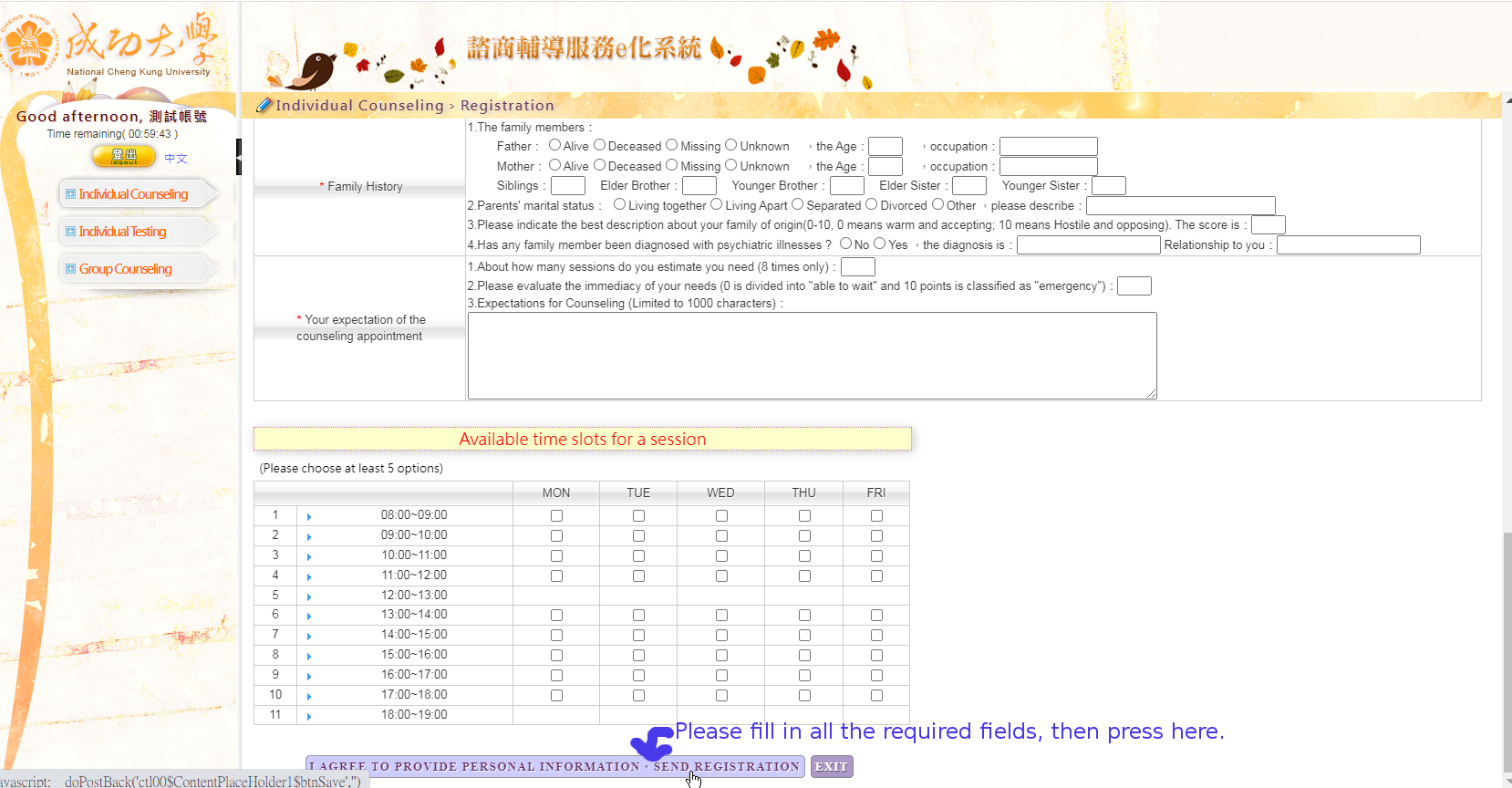The width and height of the screenshot is (1512, 788).
Task: Select Mother Missing radio button
Action: pyautogui.click(x=672, y=165)
